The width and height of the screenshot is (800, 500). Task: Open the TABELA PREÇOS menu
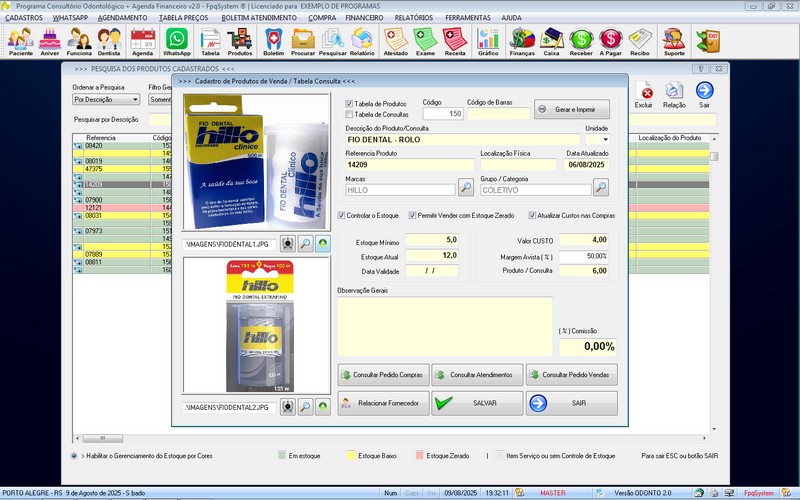(184, 17)
